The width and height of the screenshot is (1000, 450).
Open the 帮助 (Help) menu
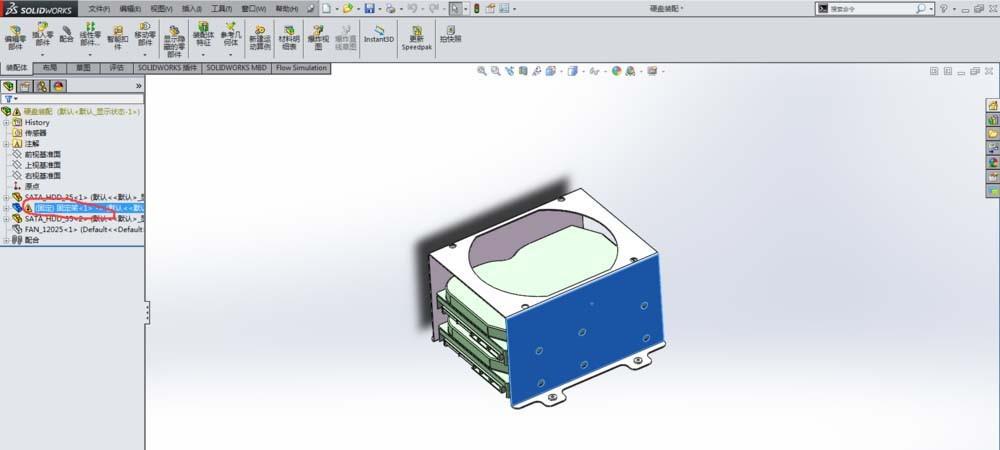[x=287, y=9]
